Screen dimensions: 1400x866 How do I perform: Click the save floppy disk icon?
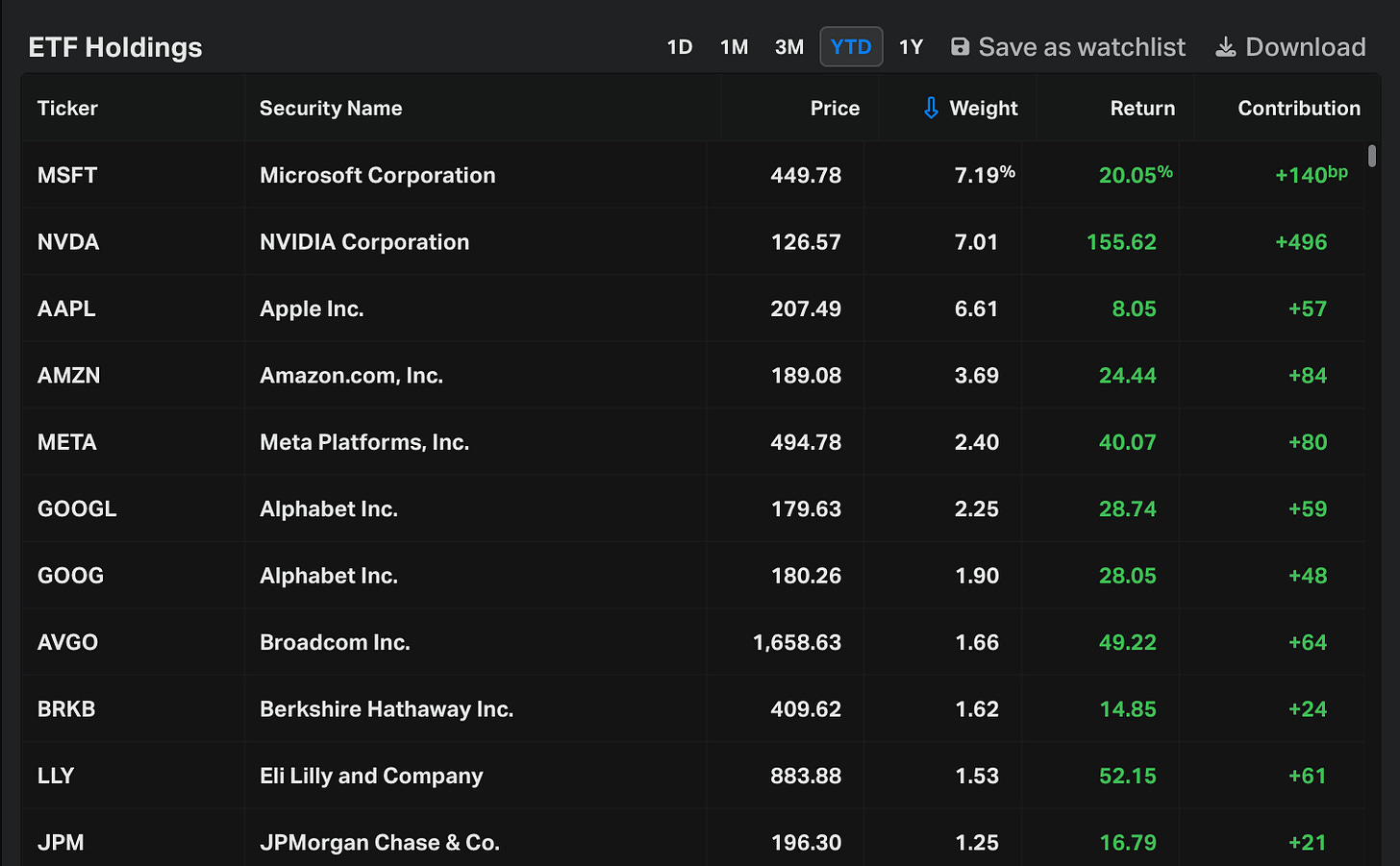coord(960,47)
